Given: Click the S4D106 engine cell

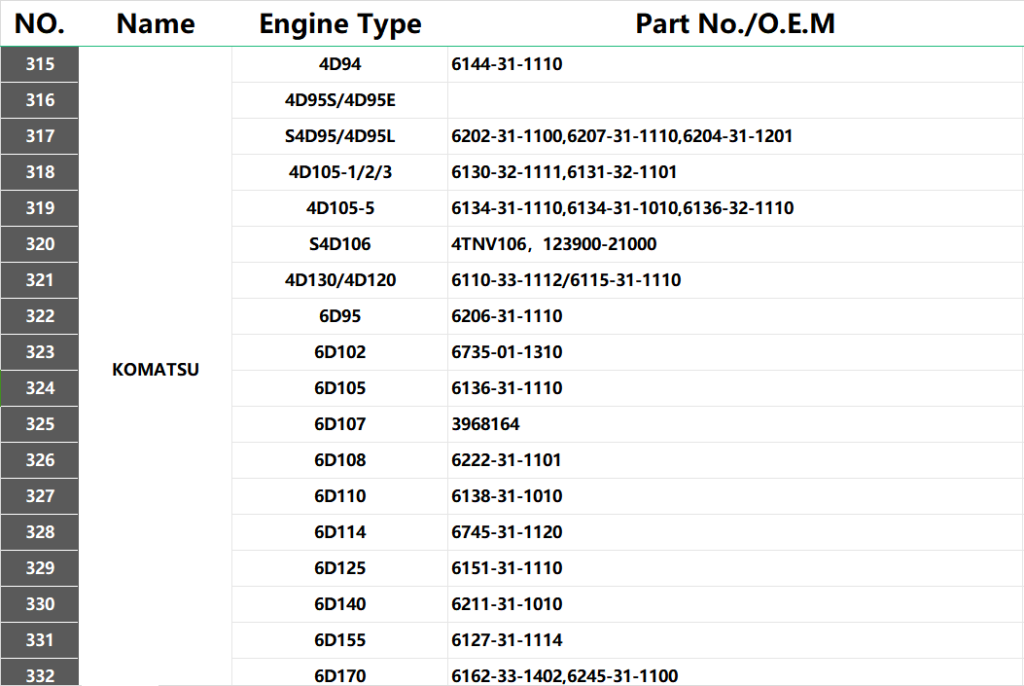Looking at the screenshot, I should point(340,244).
